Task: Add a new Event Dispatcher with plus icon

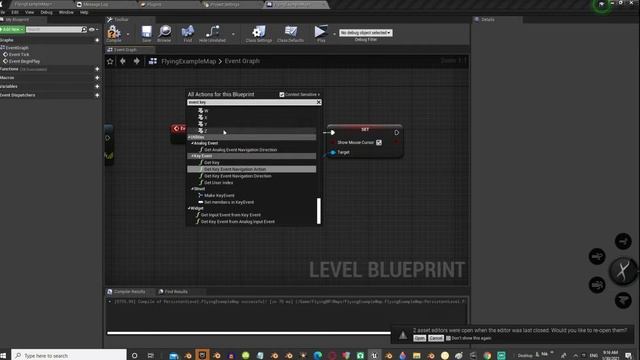Action: coord(97,95)
